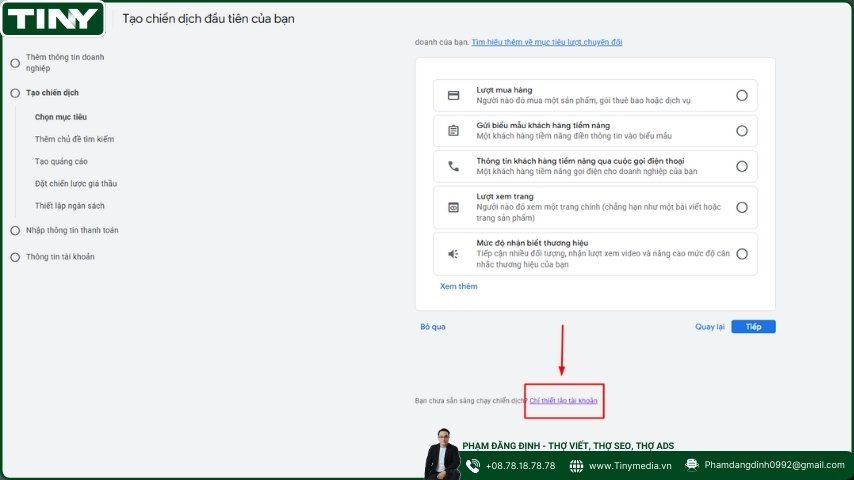
Task: Click the globe website icon in footer
Action: pyautogui.click(x=577, y=465)
